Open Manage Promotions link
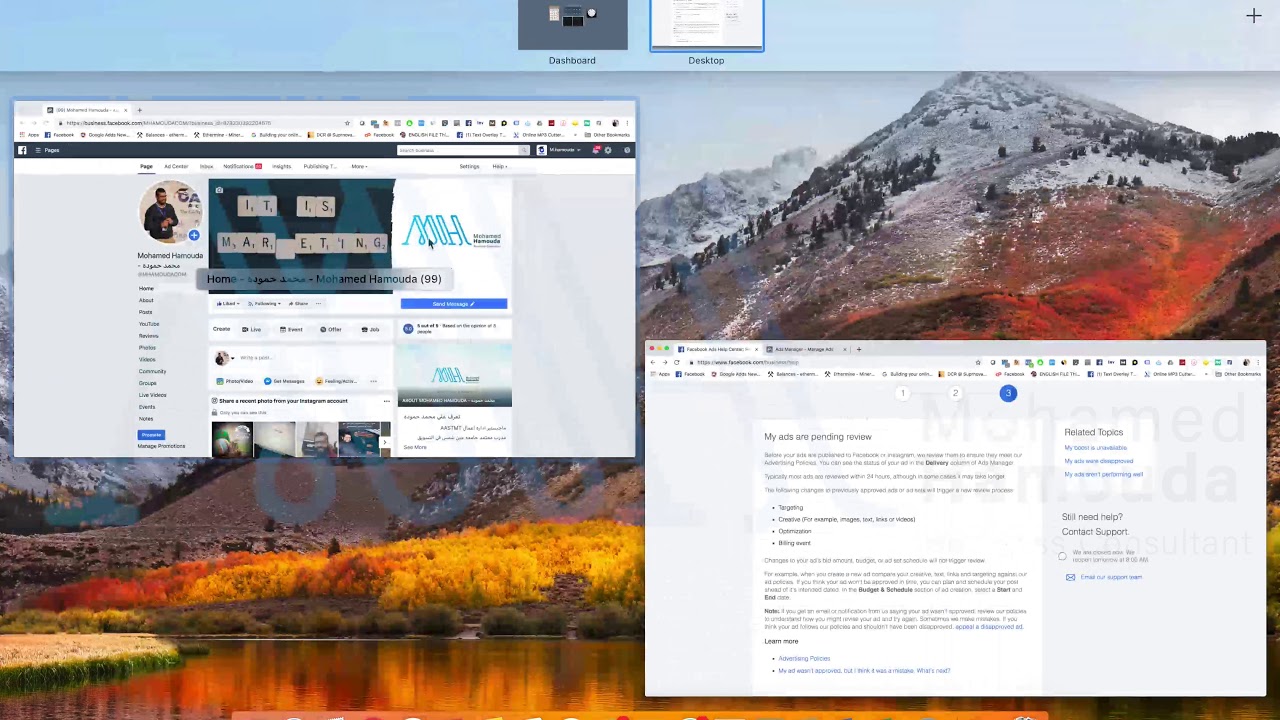This screenshot has height=720, width=1280. 161,446
